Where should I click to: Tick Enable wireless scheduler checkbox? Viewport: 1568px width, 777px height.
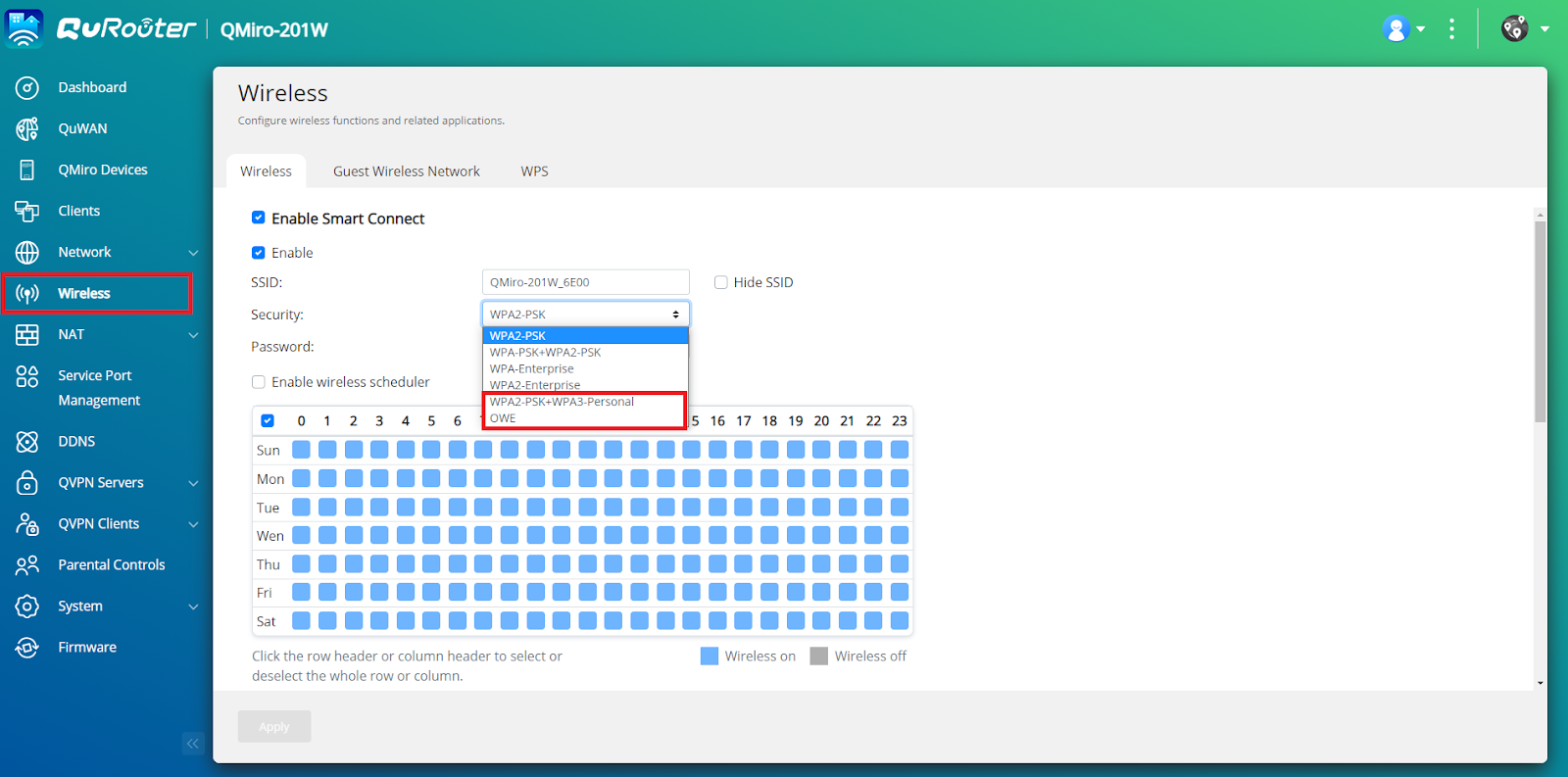pyautogui.click(x=259, y=382)
